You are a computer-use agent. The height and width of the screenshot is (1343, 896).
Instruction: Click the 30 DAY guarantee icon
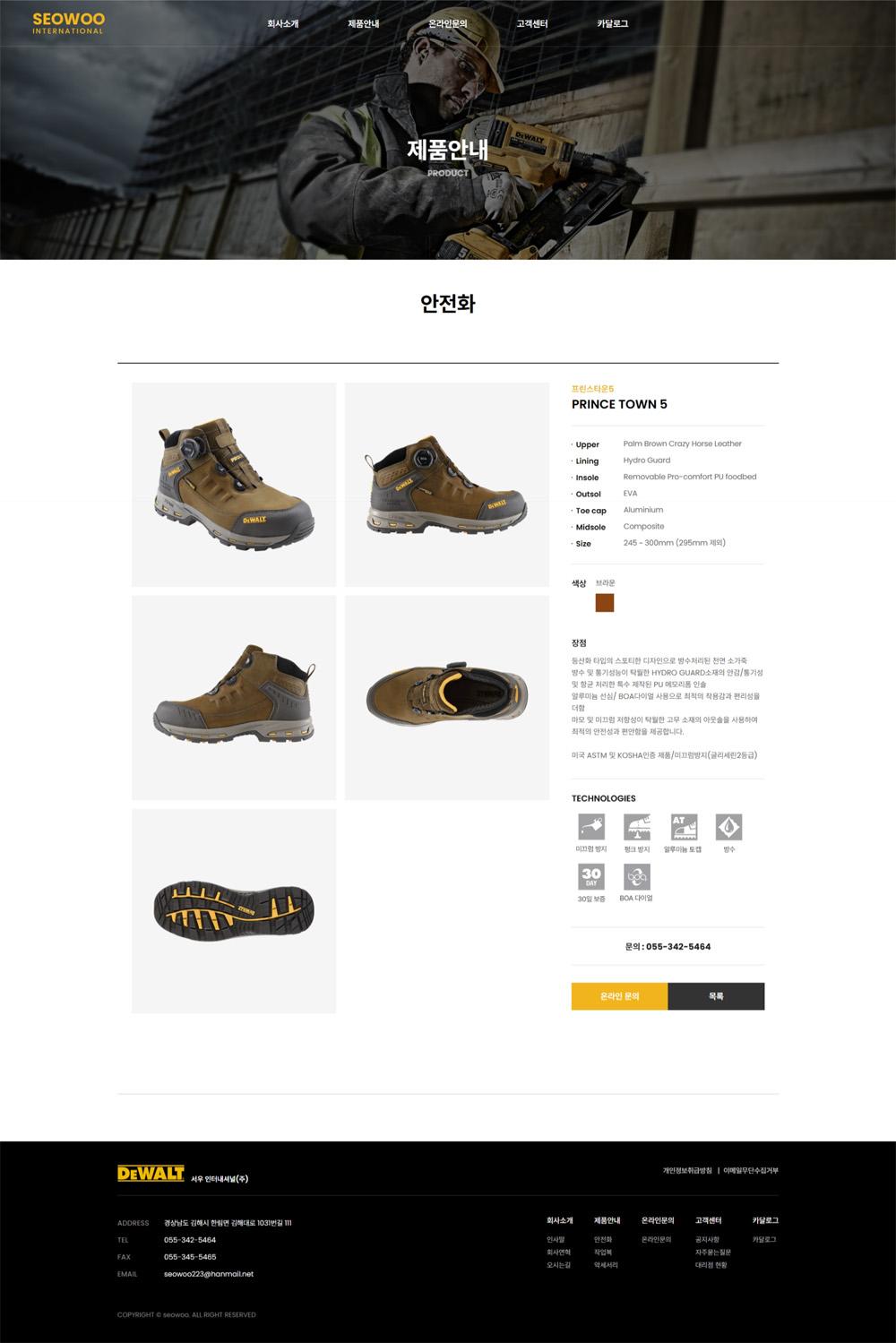point(591,876)
